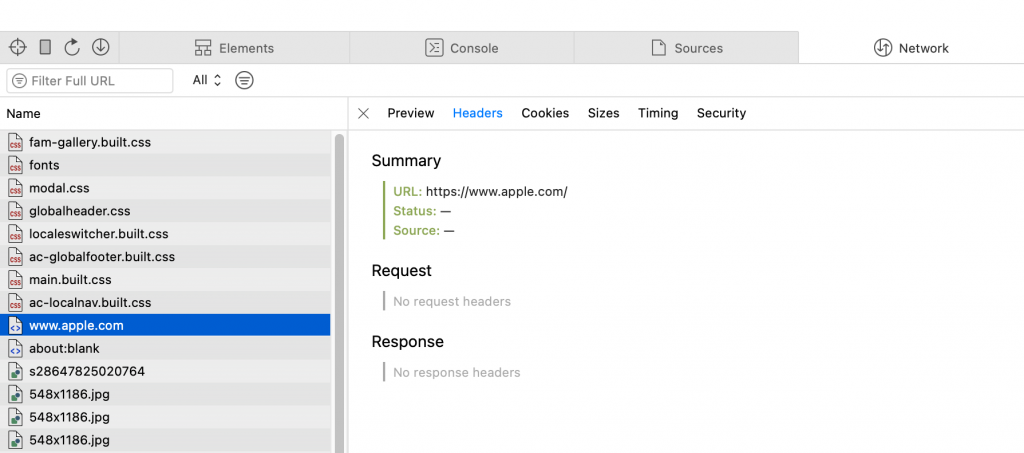Image resolution: width=1024 pixels, height=453 pixels.
Task: Select the Network tab
Action: [911, 48]
